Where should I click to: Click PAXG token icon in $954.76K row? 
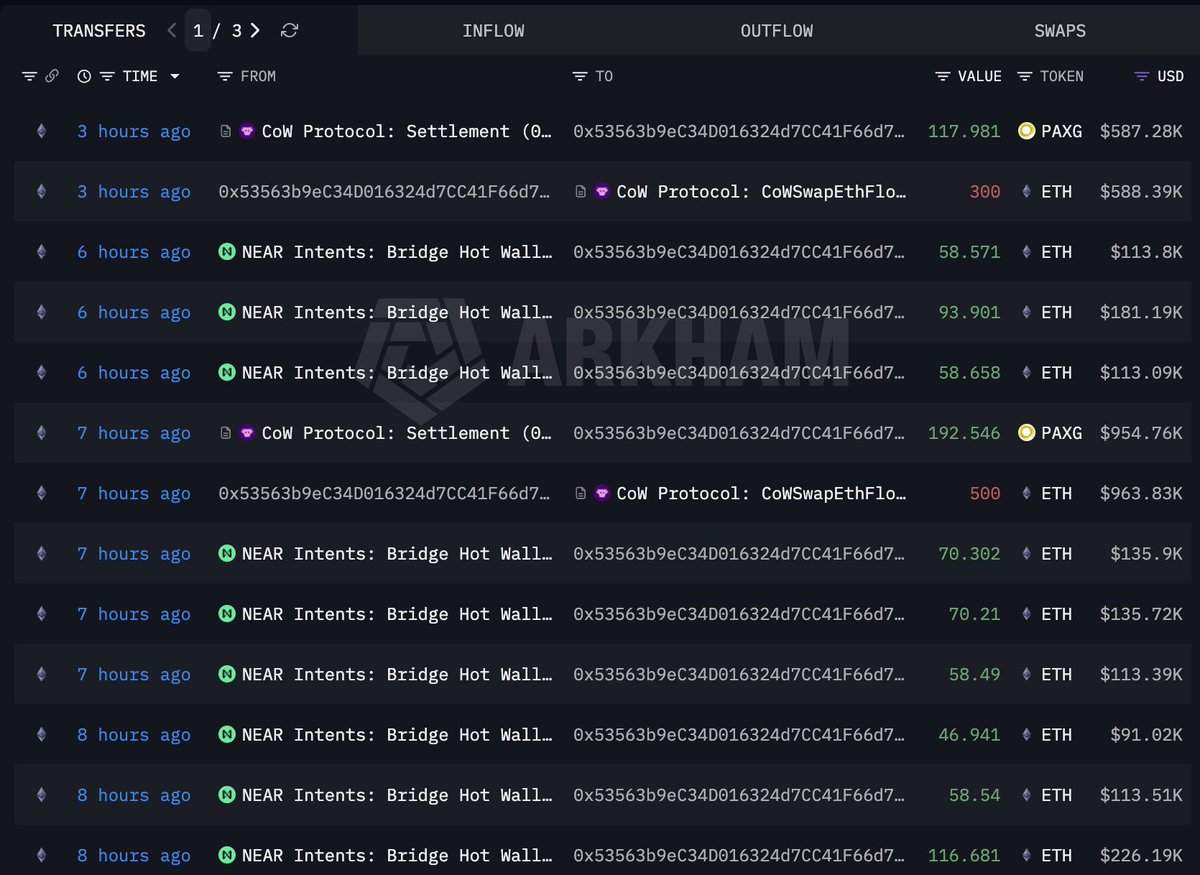tap(1026, 433)
